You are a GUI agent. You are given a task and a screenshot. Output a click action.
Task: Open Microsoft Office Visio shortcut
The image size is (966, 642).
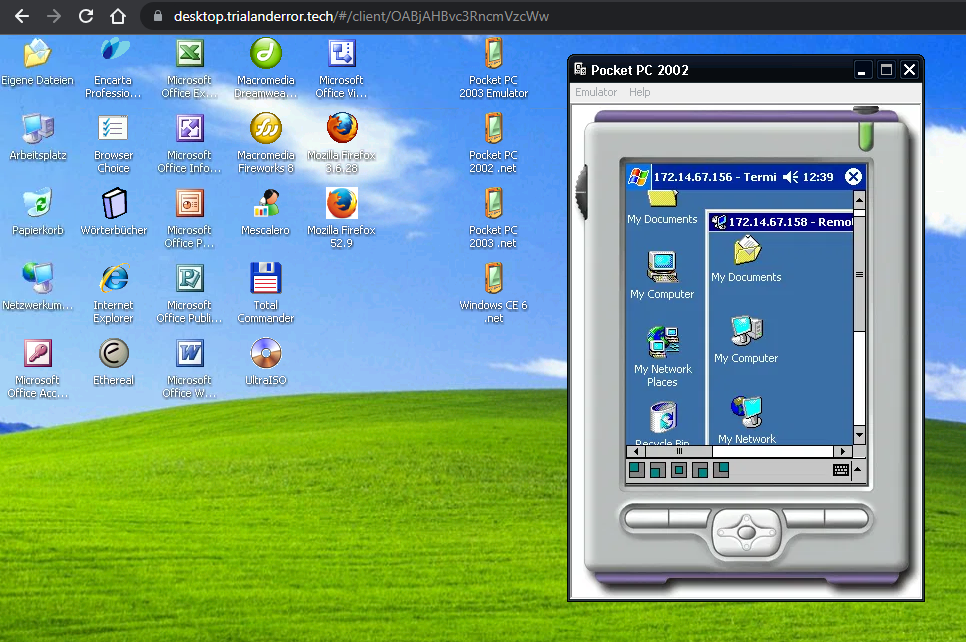point(341,68)
